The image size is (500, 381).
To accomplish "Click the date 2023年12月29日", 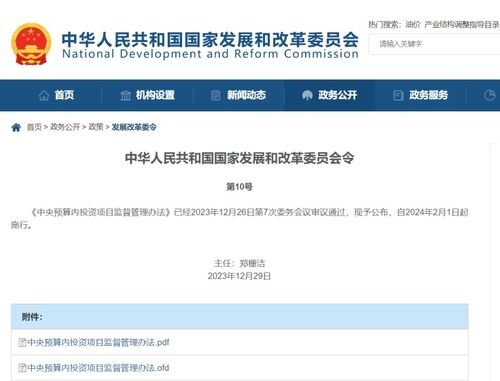I will (239, 276).
